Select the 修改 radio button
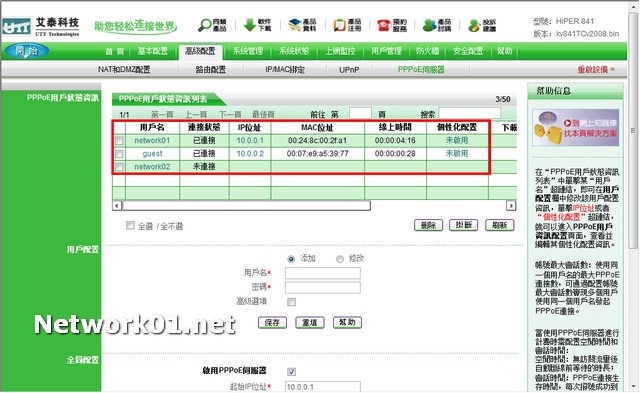 (x=340, y=259)
